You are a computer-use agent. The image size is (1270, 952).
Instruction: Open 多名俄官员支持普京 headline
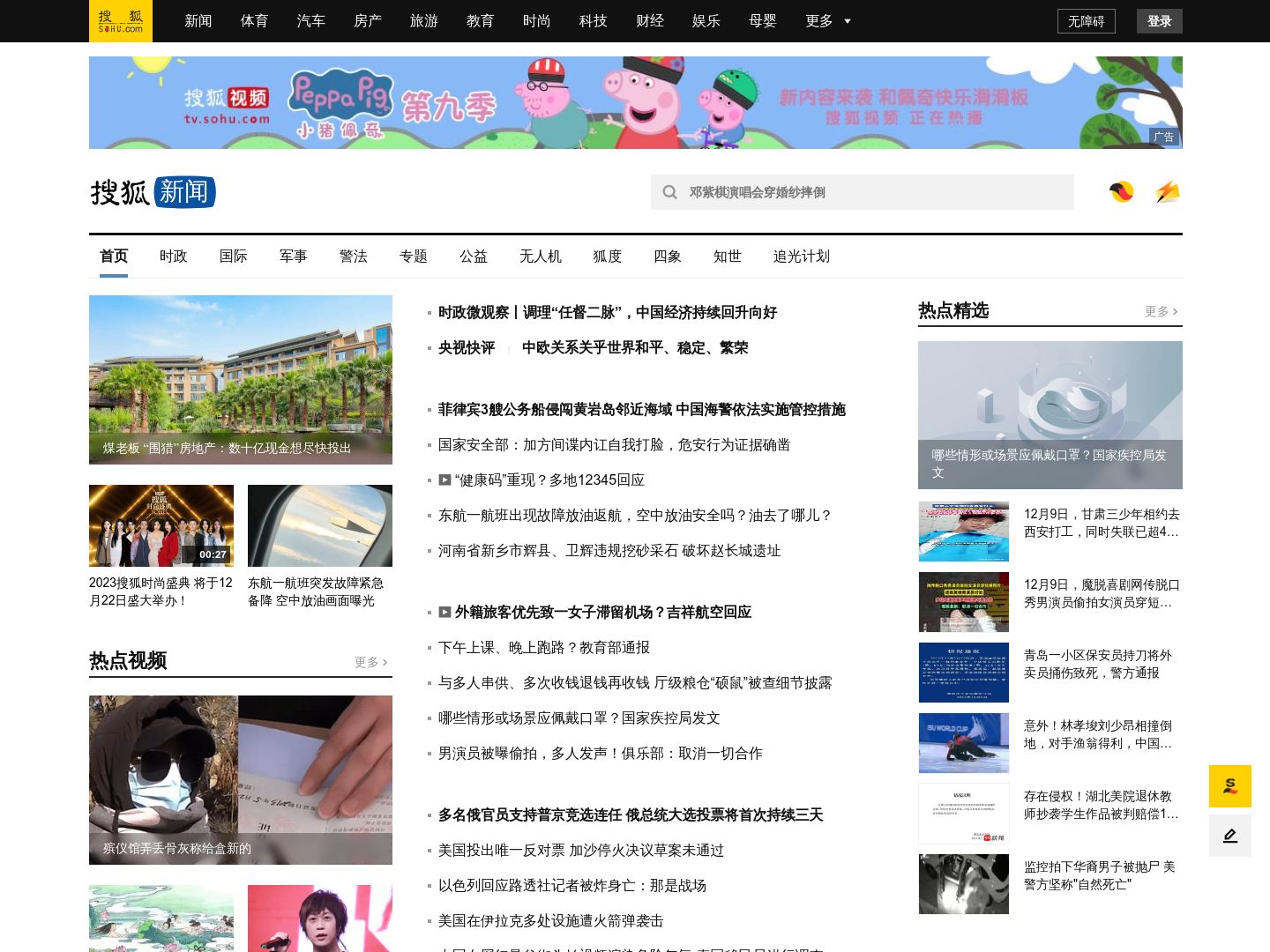(631, 814)
